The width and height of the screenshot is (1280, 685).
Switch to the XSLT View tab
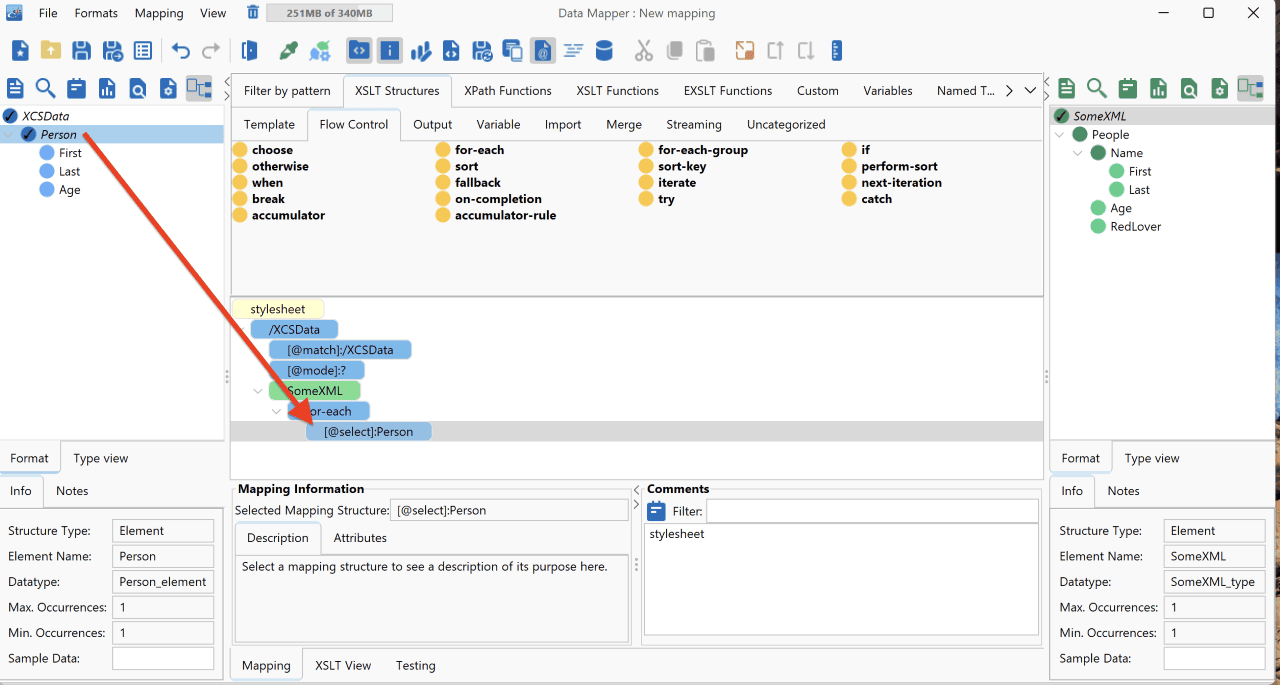point(343,665)
